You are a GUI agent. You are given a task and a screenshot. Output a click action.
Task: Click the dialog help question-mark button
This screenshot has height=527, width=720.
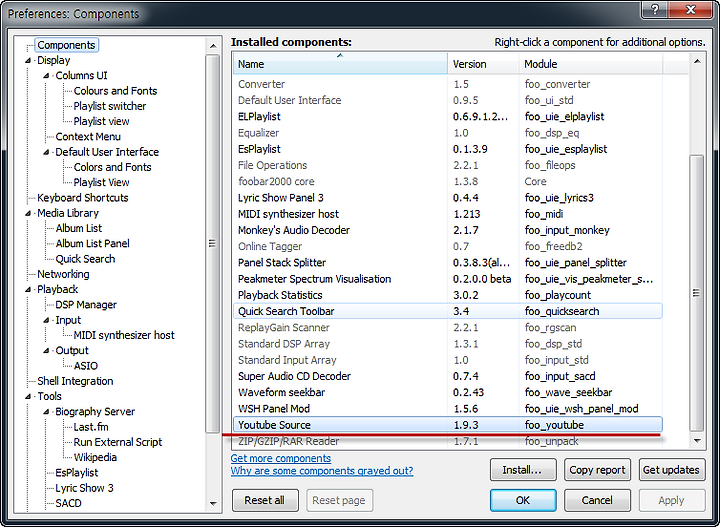click(655, 10)
